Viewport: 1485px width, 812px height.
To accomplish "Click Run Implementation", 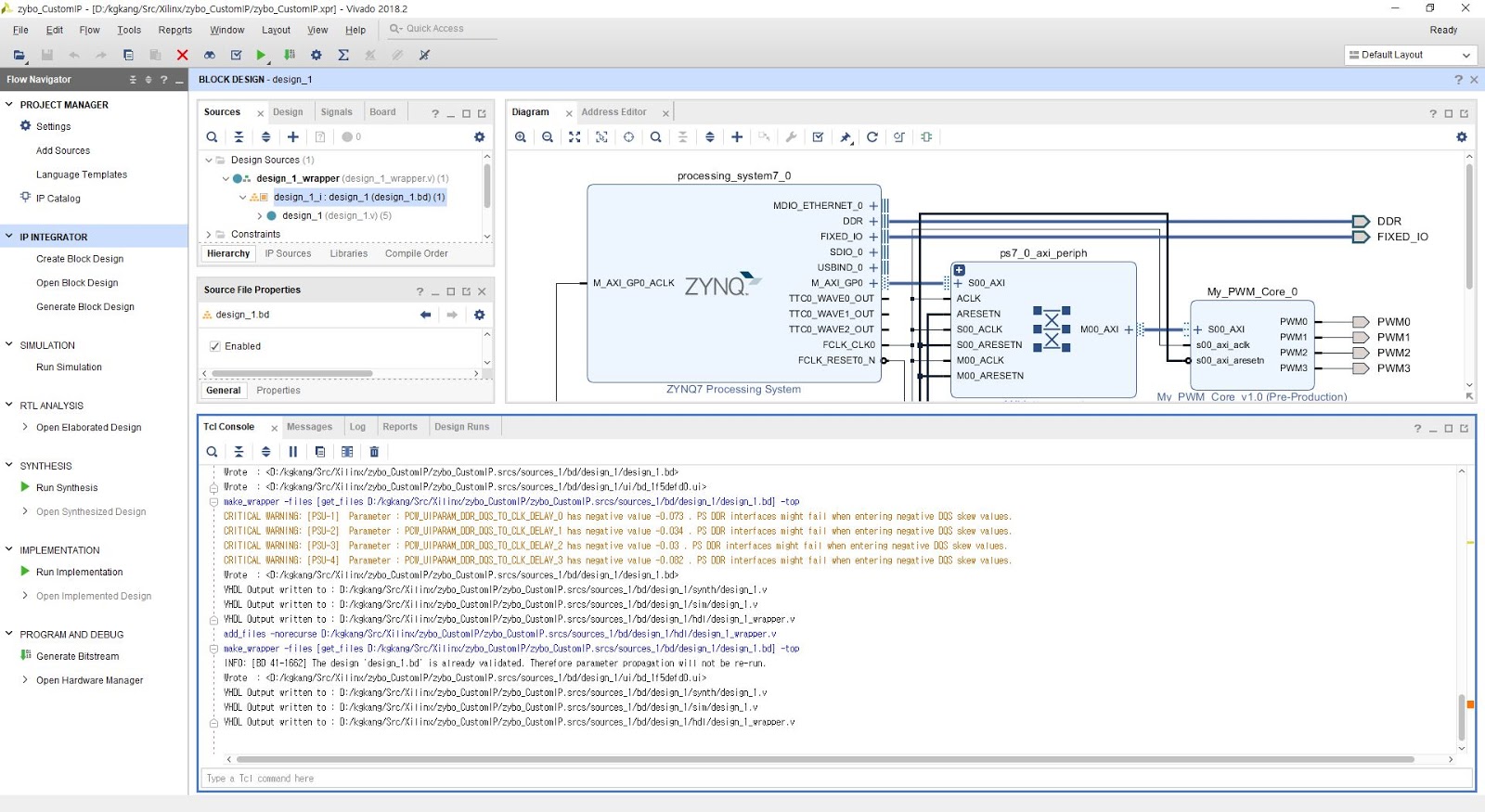I will [79, 572].
